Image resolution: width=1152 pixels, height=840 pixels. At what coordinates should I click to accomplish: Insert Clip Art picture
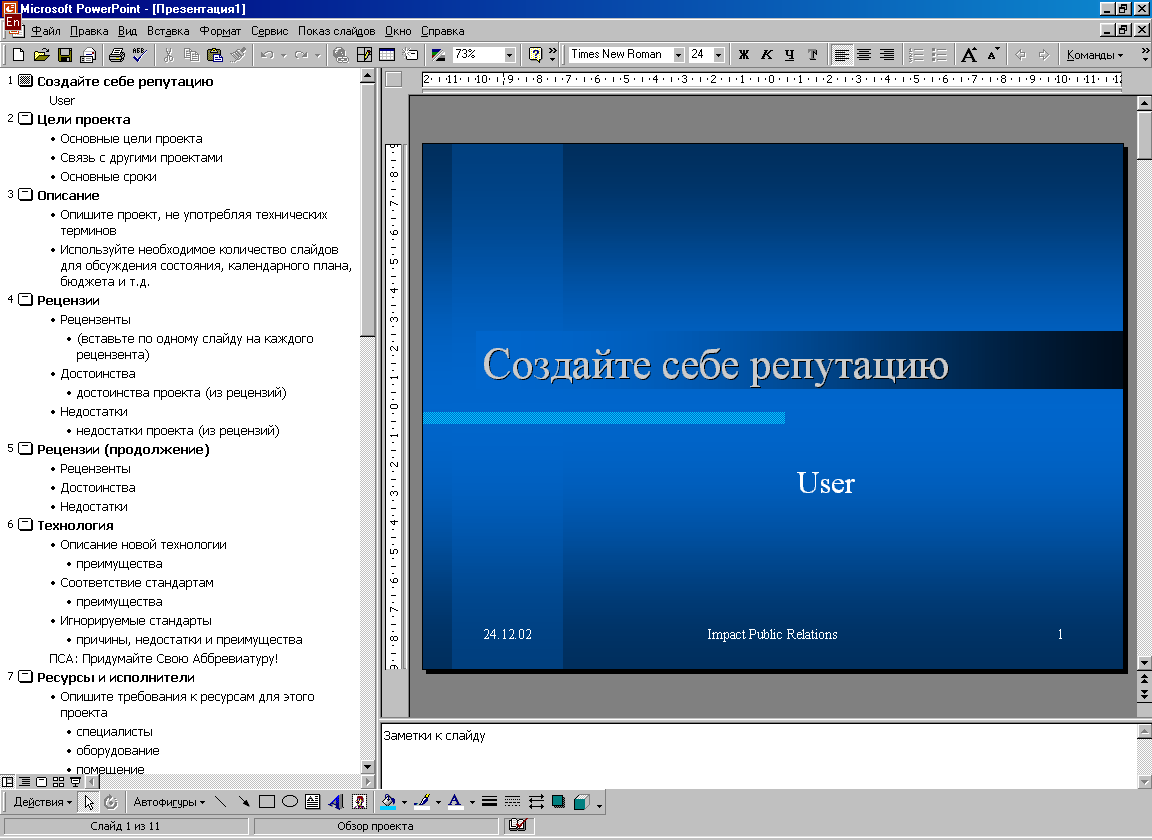pos(359,802)
